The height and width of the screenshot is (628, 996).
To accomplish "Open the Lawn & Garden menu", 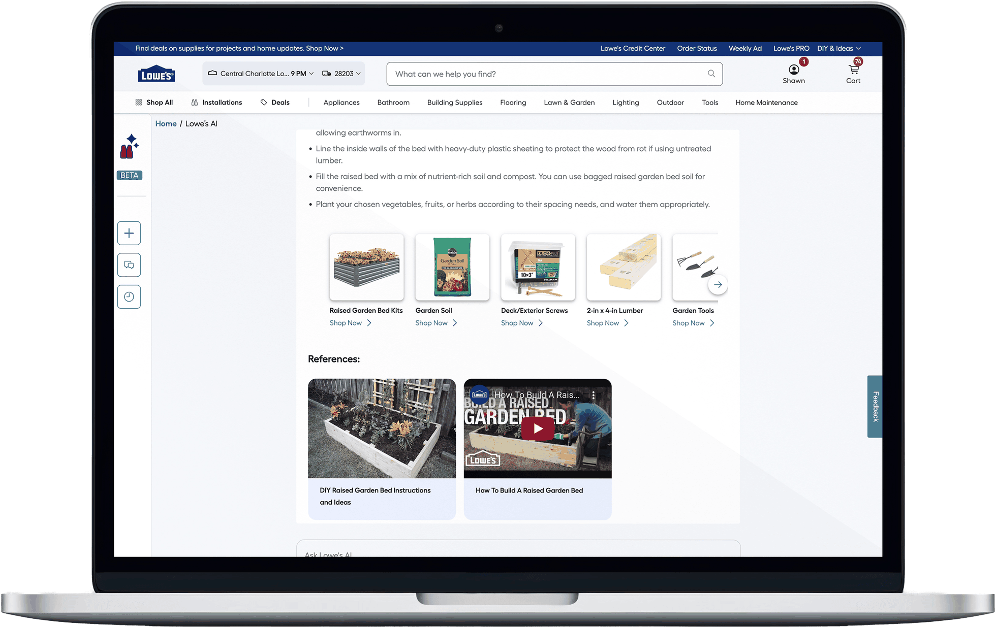I will 569,102.
